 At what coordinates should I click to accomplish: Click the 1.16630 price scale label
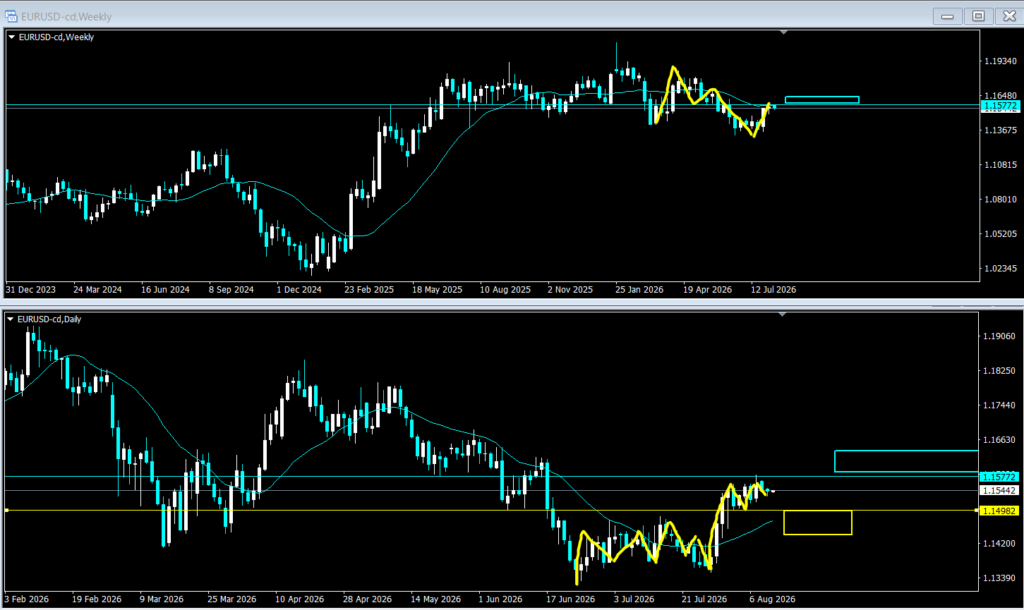pos(999,440)
